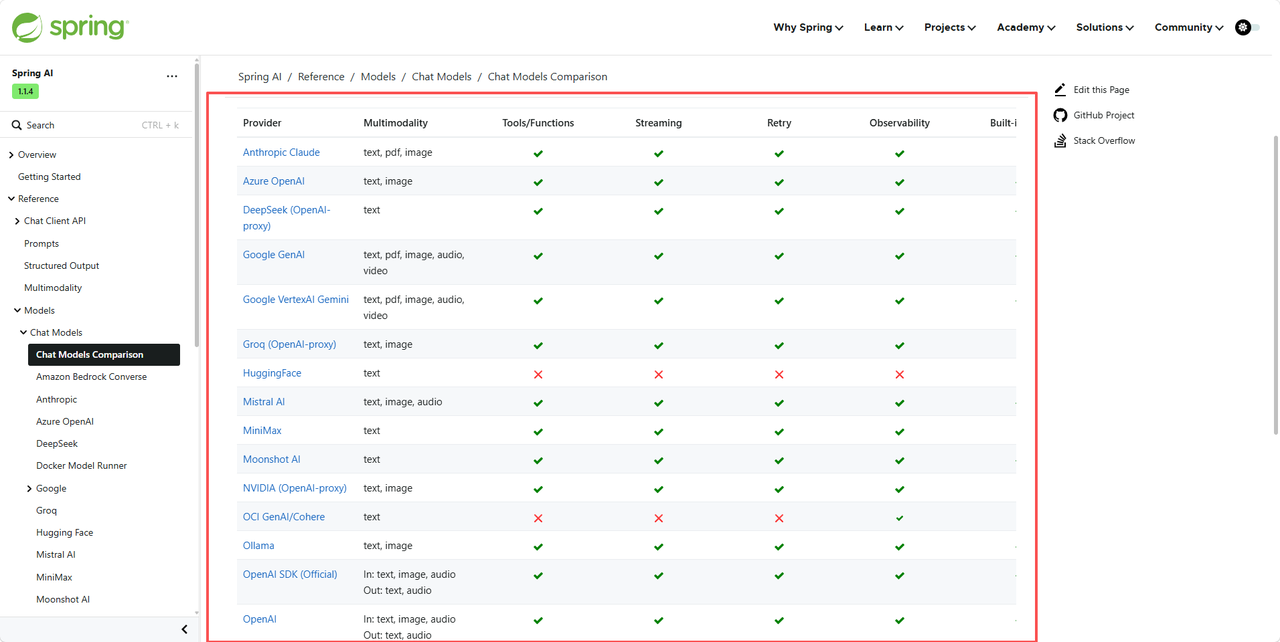This screenshot has width=1280, height=642.
Task: Open the Why Spring menu
Action: 808,27
